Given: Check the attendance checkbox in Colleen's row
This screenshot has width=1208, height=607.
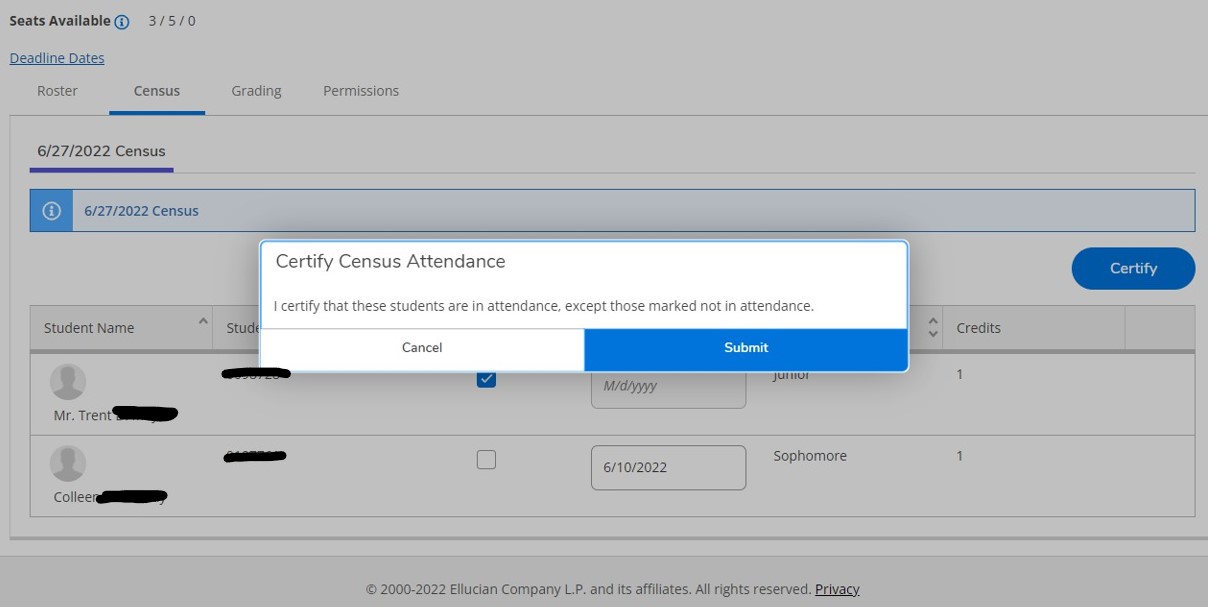Looking at the screenshot, I should pyautogui.click(x=486, y=460).
